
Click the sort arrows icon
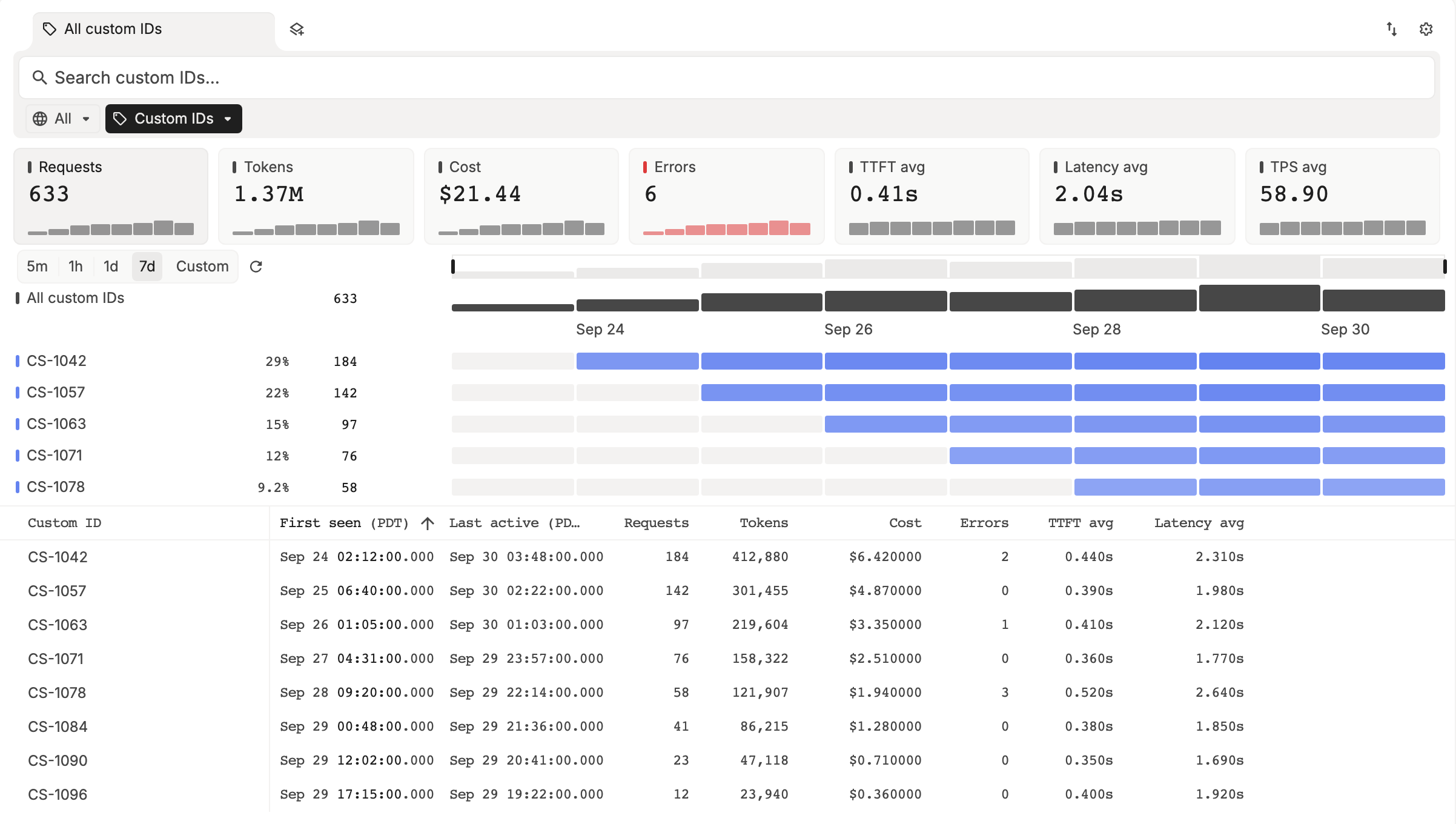point(1392,29)
